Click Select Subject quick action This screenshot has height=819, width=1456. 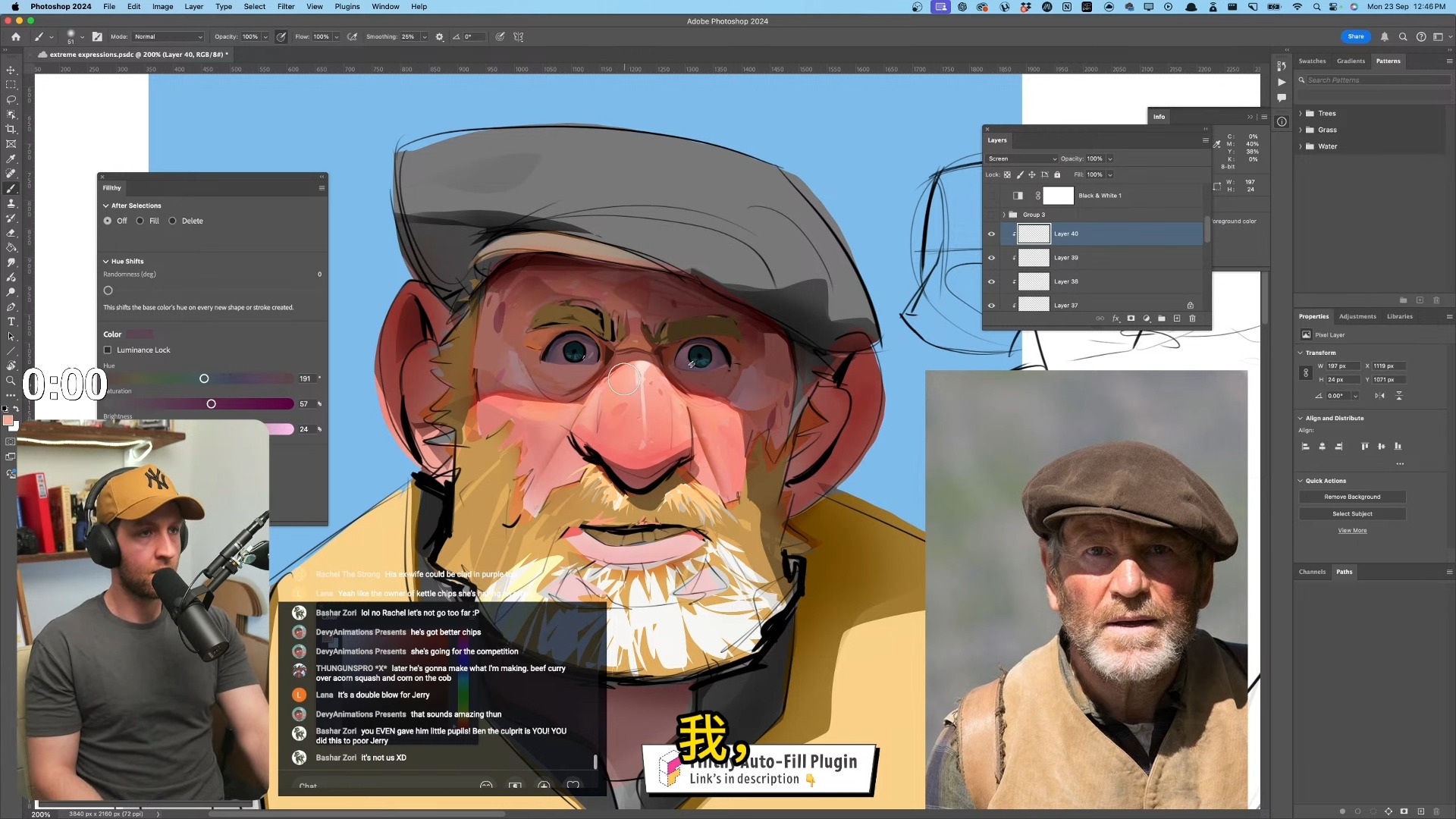click(x=1352, y=514)
